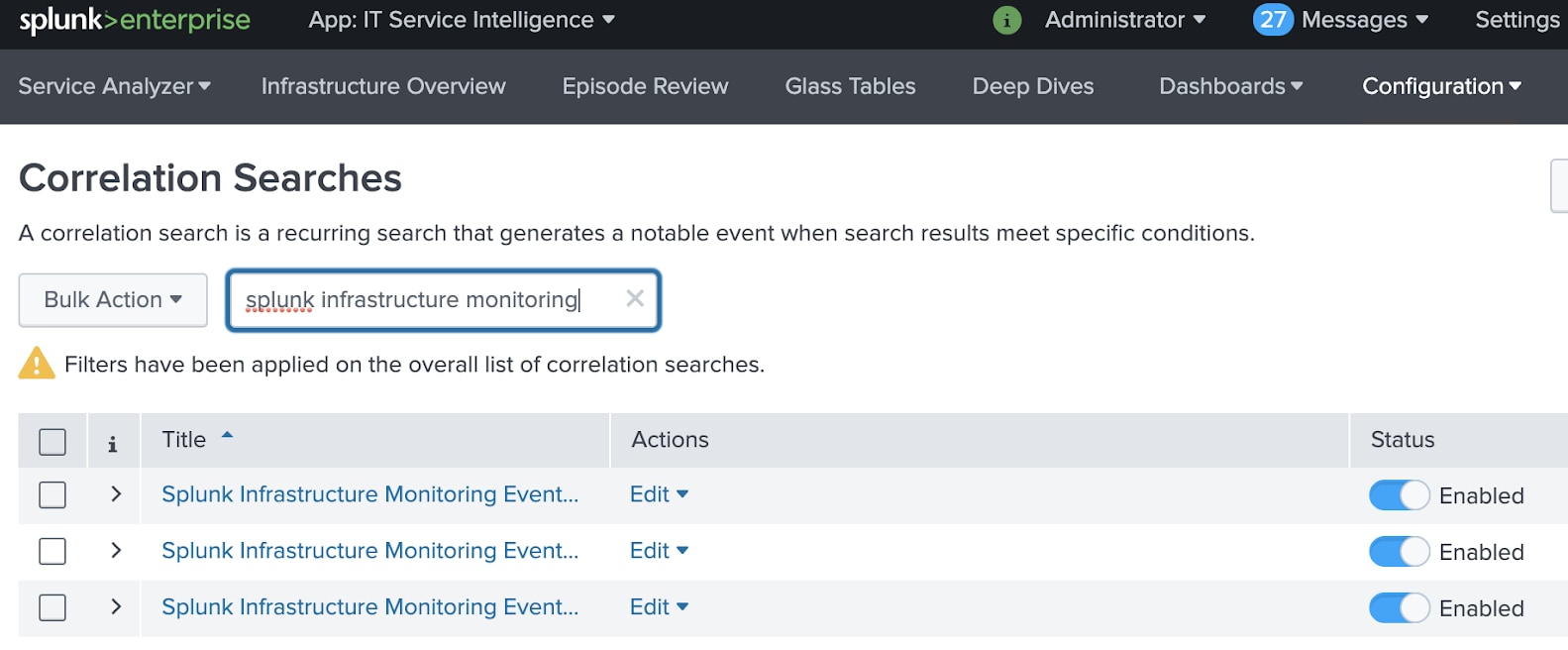Screen dimensions: 1568x650
Task: Click the 27 messages count badge
Action: 1273,20
